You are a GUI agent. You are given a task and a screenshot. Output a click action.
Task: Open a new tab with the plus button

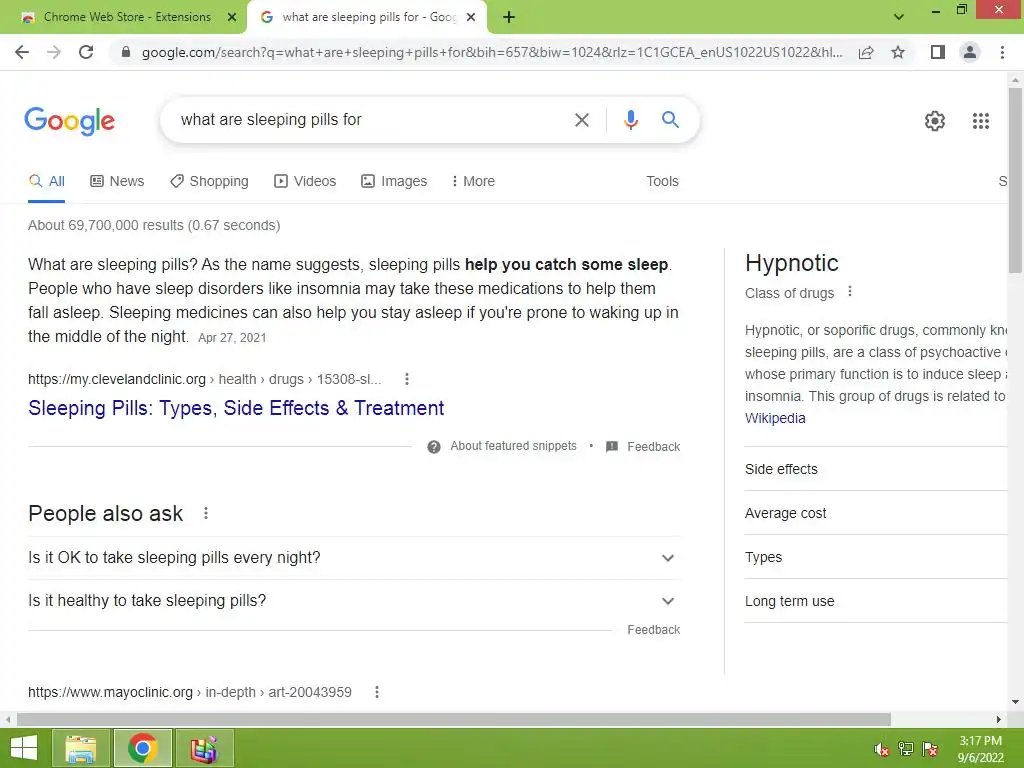pos(509,18)
